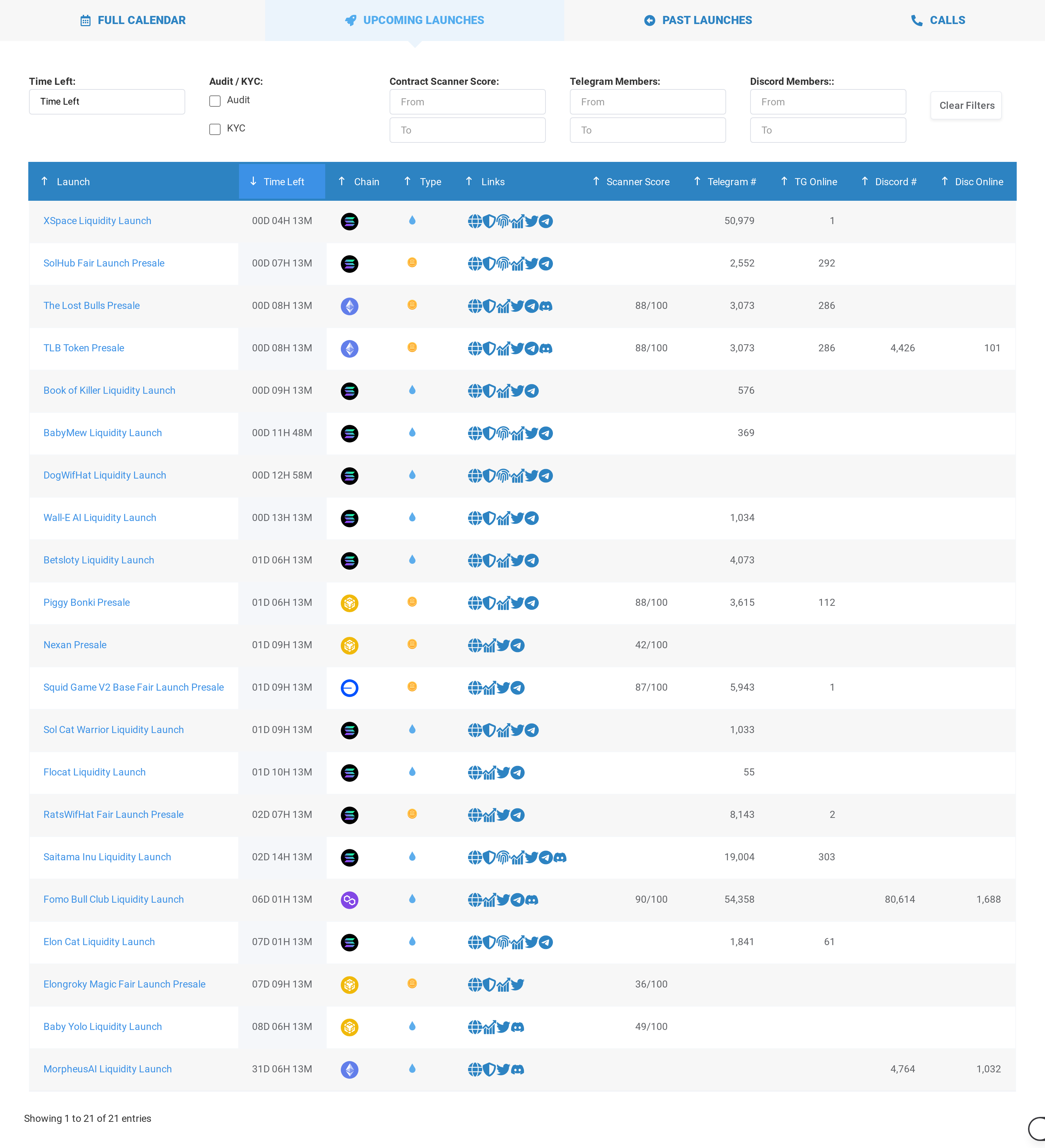
Task: Focus Telegram Members To field
Action: [648, 130]
